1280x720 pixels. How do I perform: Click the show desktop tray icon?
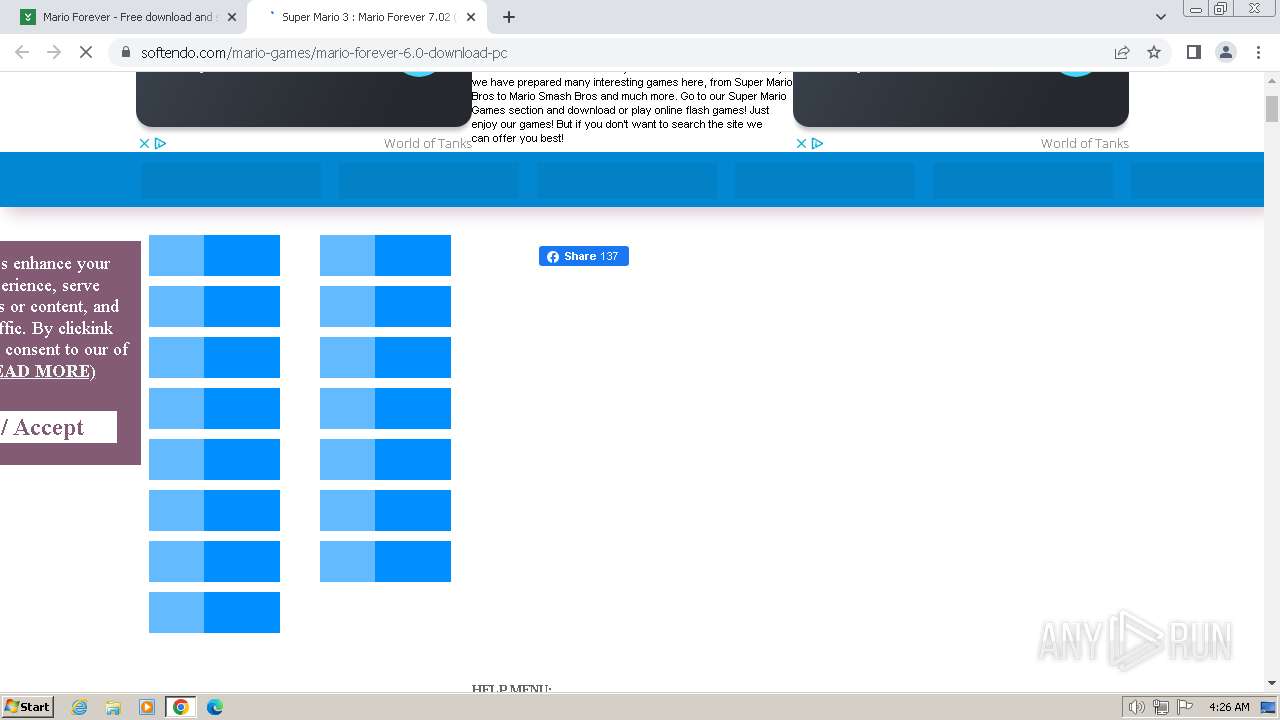coord(1269,707)
